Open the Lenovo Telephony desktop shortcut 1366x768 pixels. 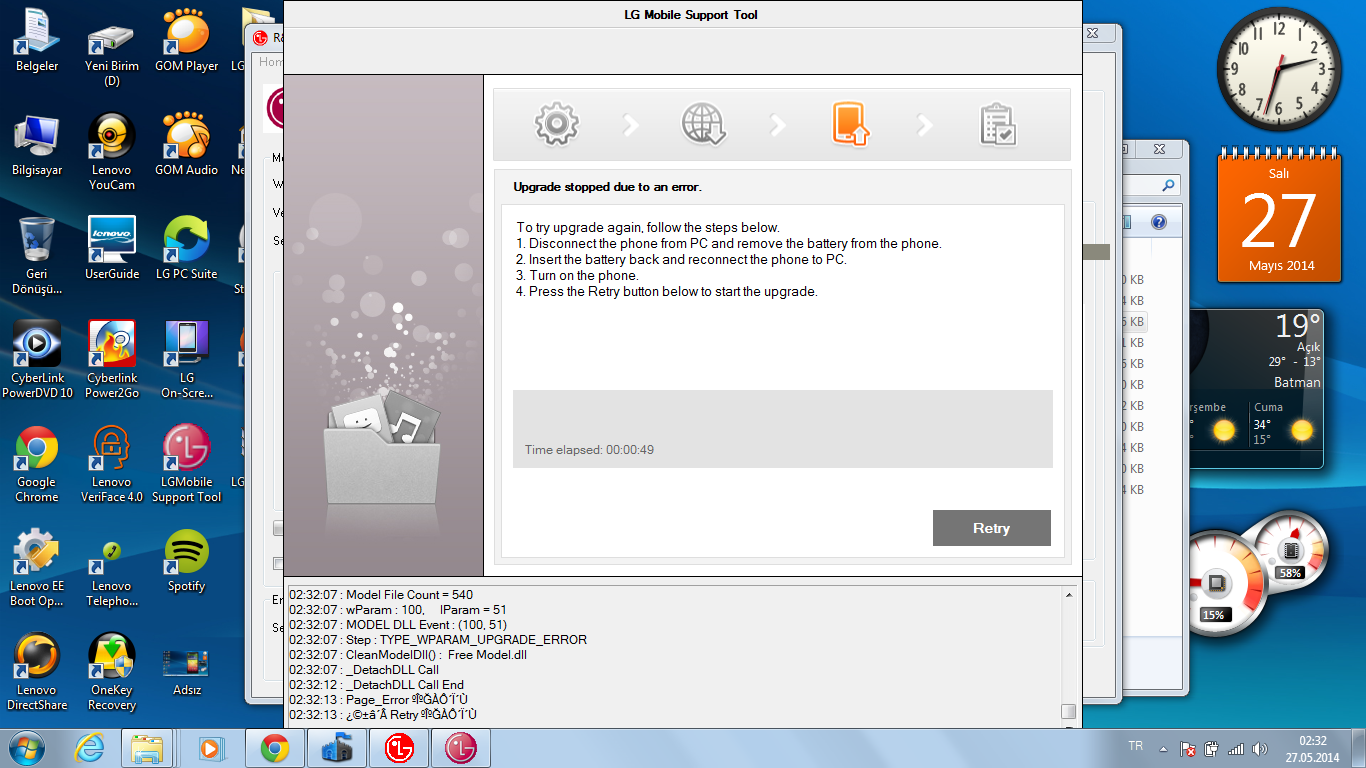pos(111,568)
